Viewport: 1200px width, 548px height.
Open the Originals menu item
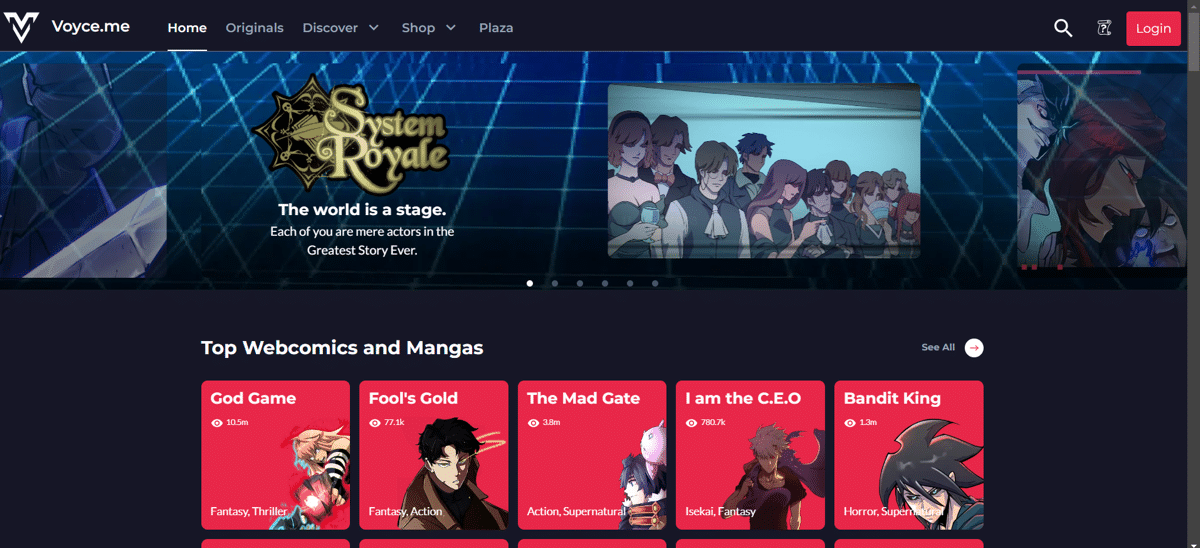(254, 28)
